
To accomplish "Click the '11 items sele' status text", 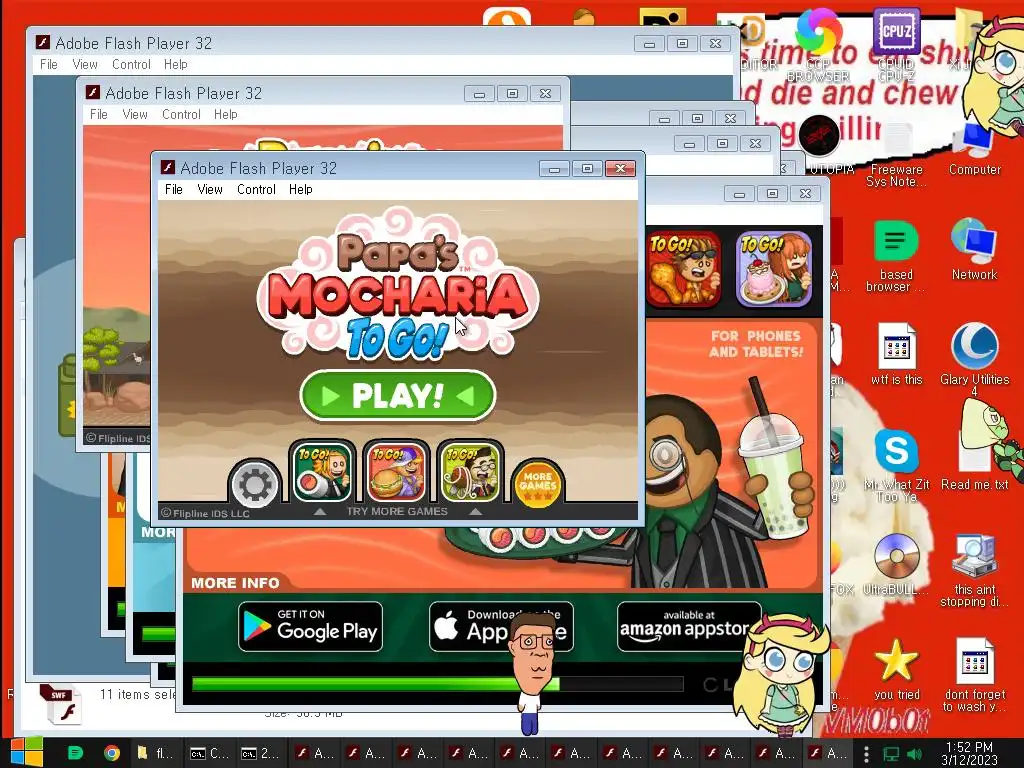I will tap(138, 694).
